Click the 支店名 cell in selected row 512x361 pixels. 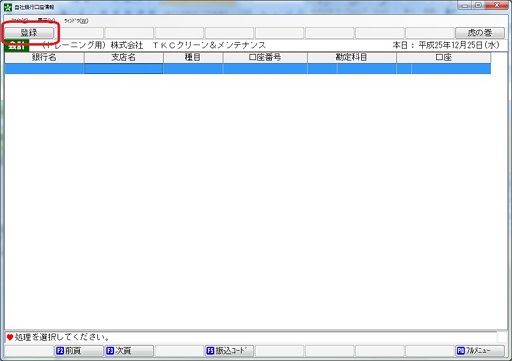click(x=124, y=69)
